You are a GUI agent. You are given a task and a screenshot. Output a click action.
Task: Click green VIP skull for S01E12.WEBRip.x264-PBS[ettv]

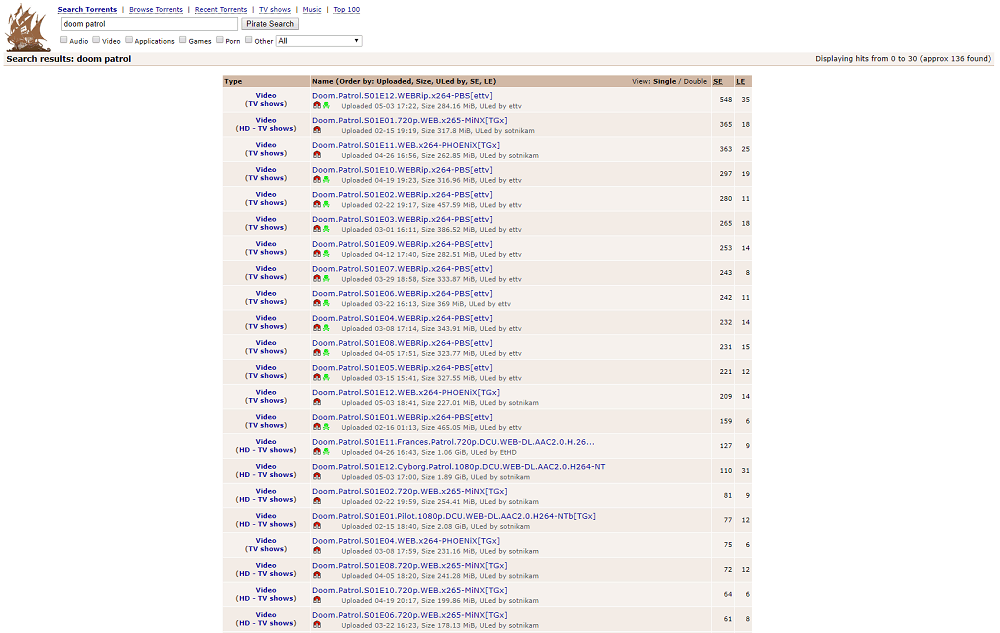[326, 106]
